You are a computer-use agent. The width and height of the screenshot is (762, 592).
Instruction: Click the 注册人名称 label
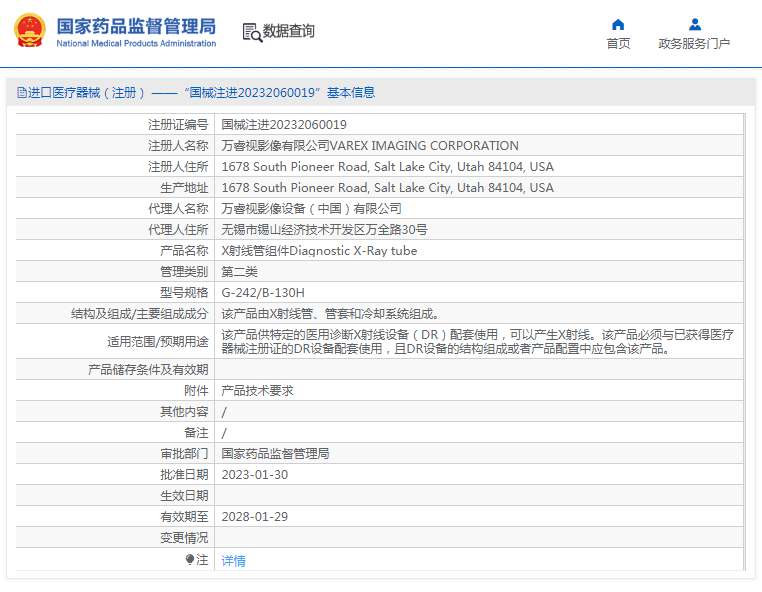click(x=178, y=146)
